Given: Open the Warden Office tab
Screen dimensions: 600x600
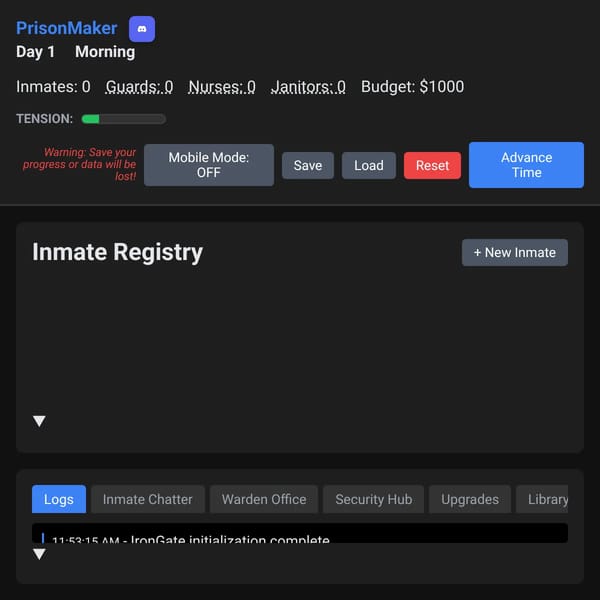Looking at the screenshot, I should 264,499.
